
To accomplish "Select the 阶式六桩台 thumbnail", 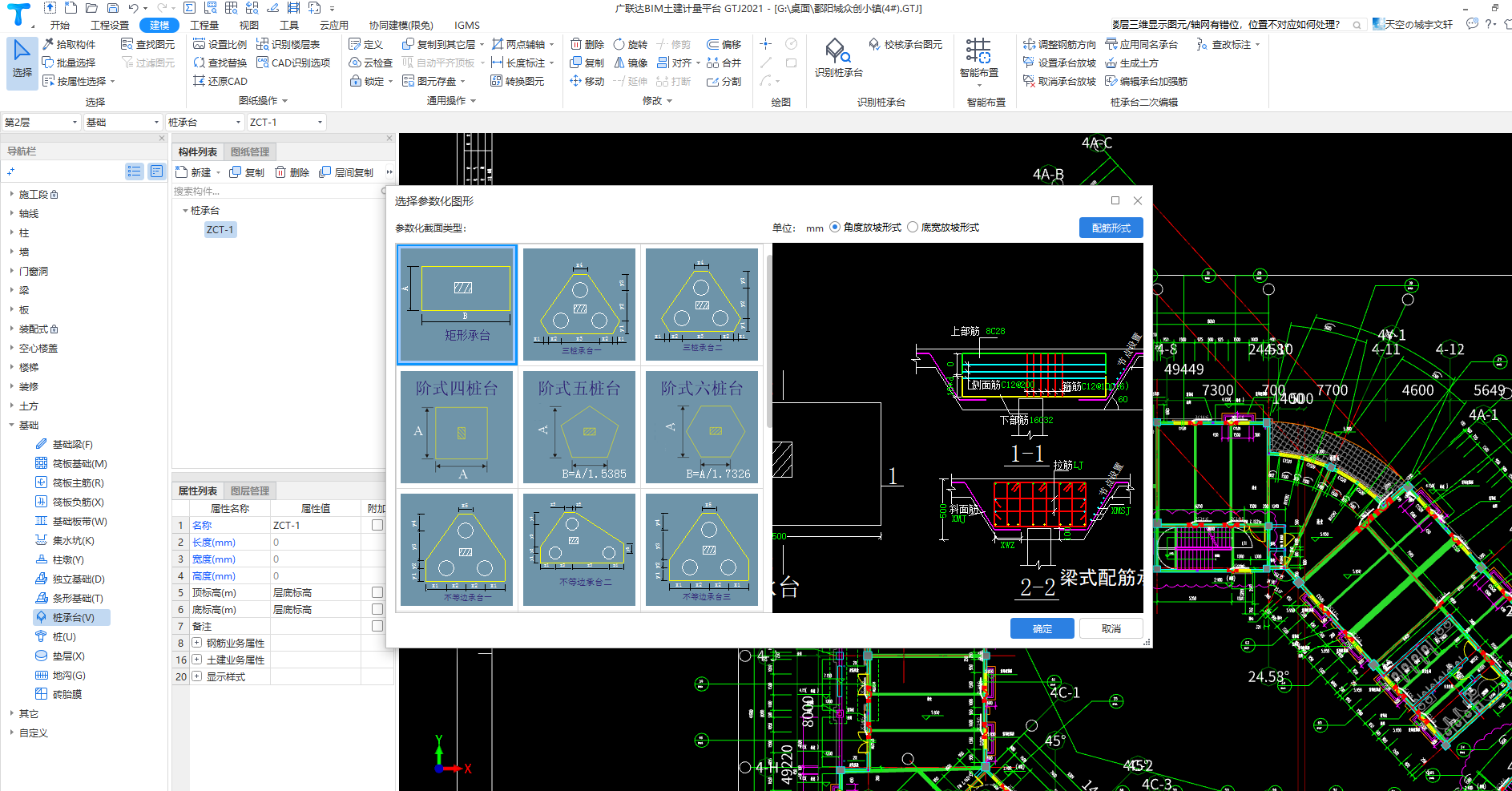I will (x=702, y=427).
